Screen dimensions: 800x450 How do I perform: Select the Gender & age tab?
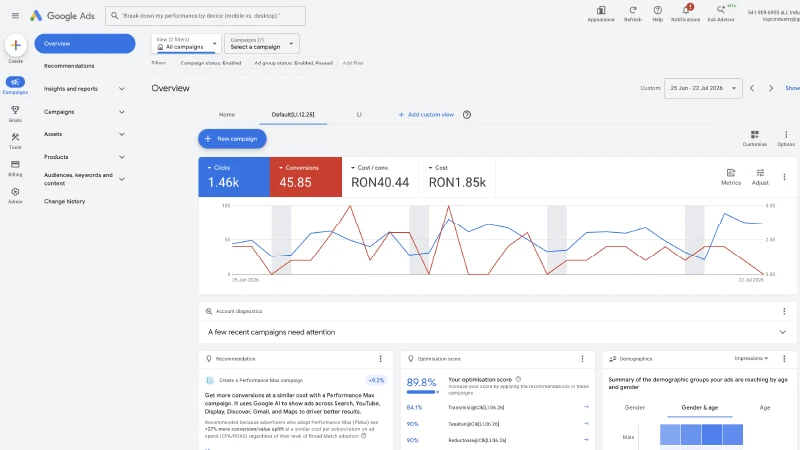pyautogui.click(x=699, y=408)
